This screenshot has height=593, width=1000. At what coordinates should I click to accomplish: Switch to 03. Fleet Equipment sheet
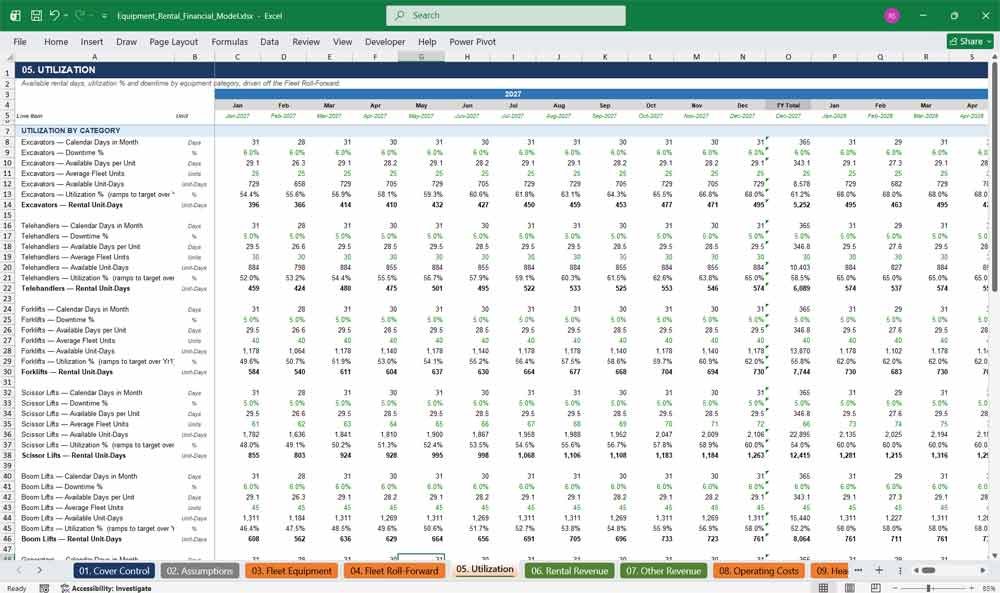click(291, 571)
